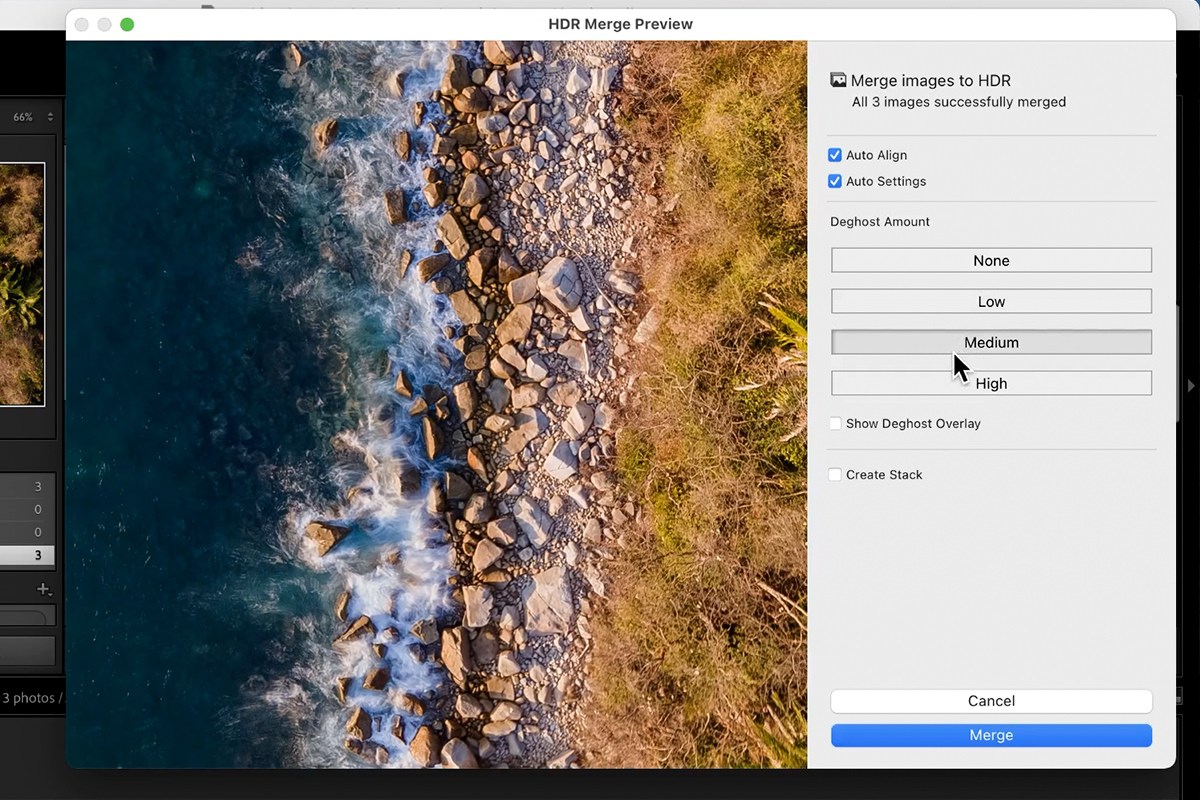This screenshot has height=800, width=1200.
Task: Click the "3 photos" status text
Action: pyautogui.click(x=31, y=698)
